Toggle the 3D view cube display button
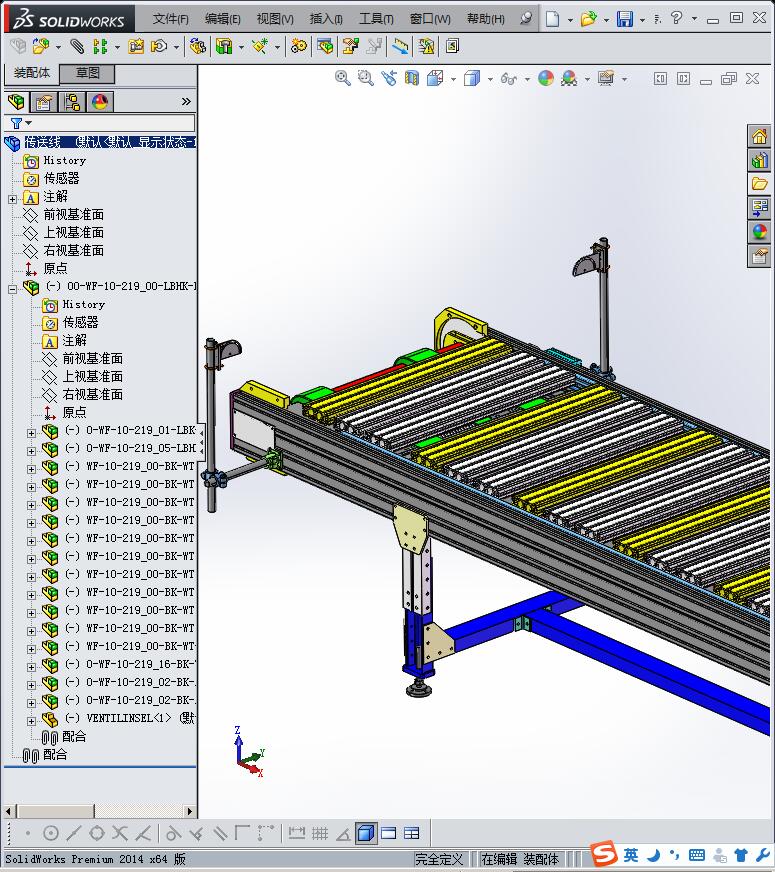 (365, 833)
